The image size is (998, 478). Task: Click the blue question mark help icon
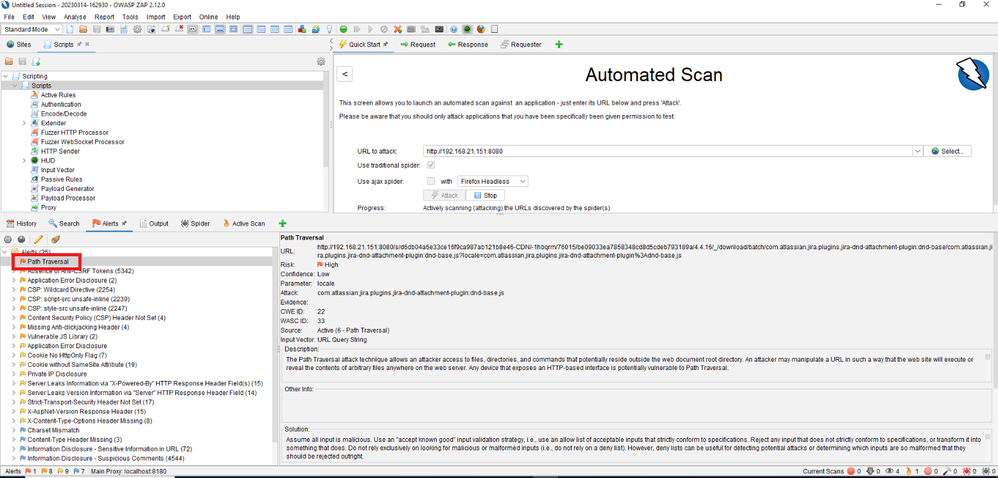(454, 29)
